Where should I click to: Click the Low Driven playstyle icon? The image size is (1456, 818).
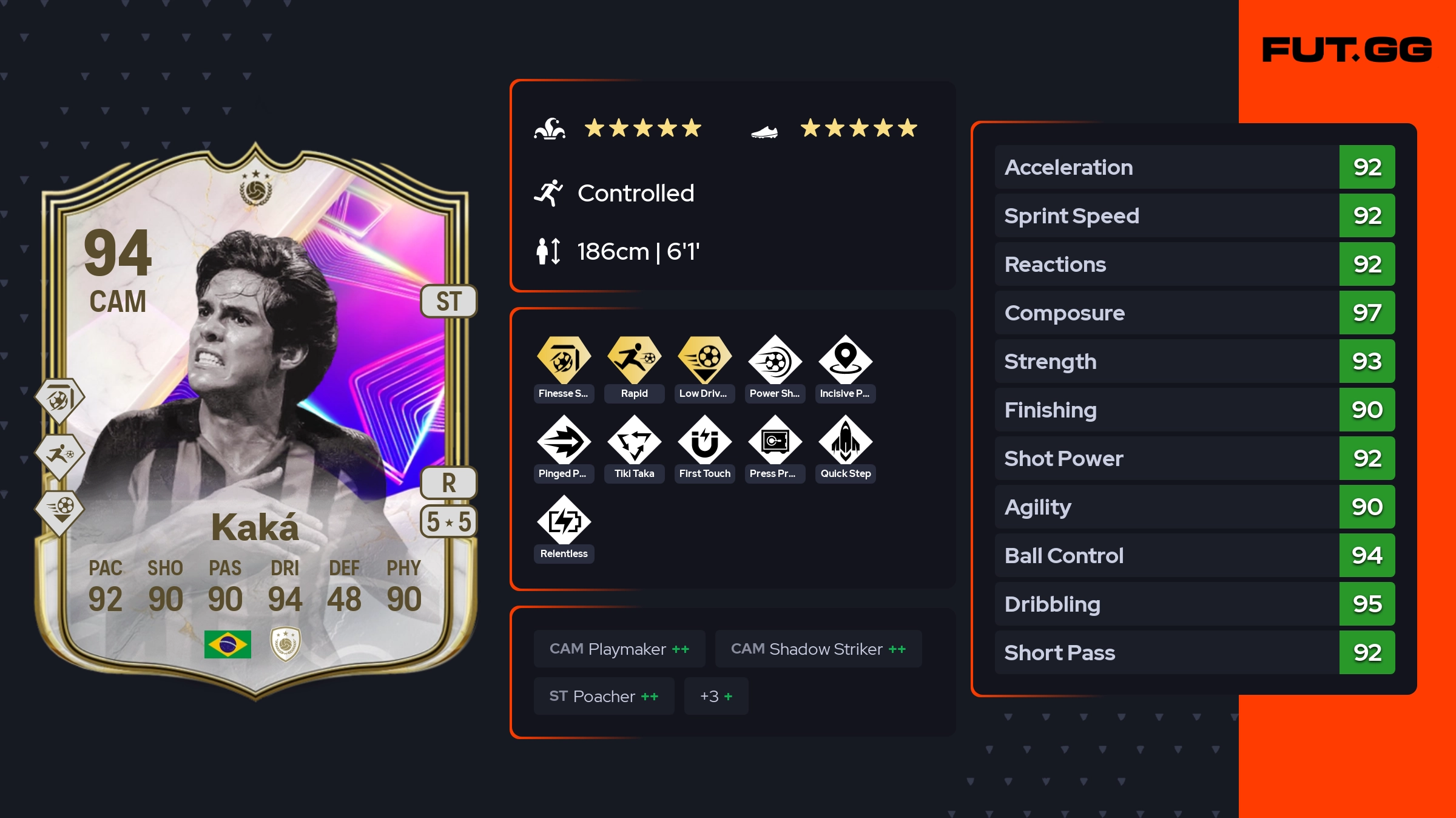coord(704,360)
